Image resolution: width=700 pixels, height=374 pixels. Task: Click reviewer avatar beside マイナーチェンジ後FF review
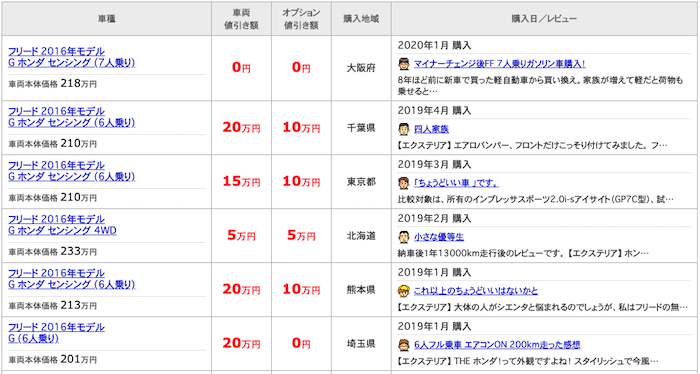(x=404, y=64)
